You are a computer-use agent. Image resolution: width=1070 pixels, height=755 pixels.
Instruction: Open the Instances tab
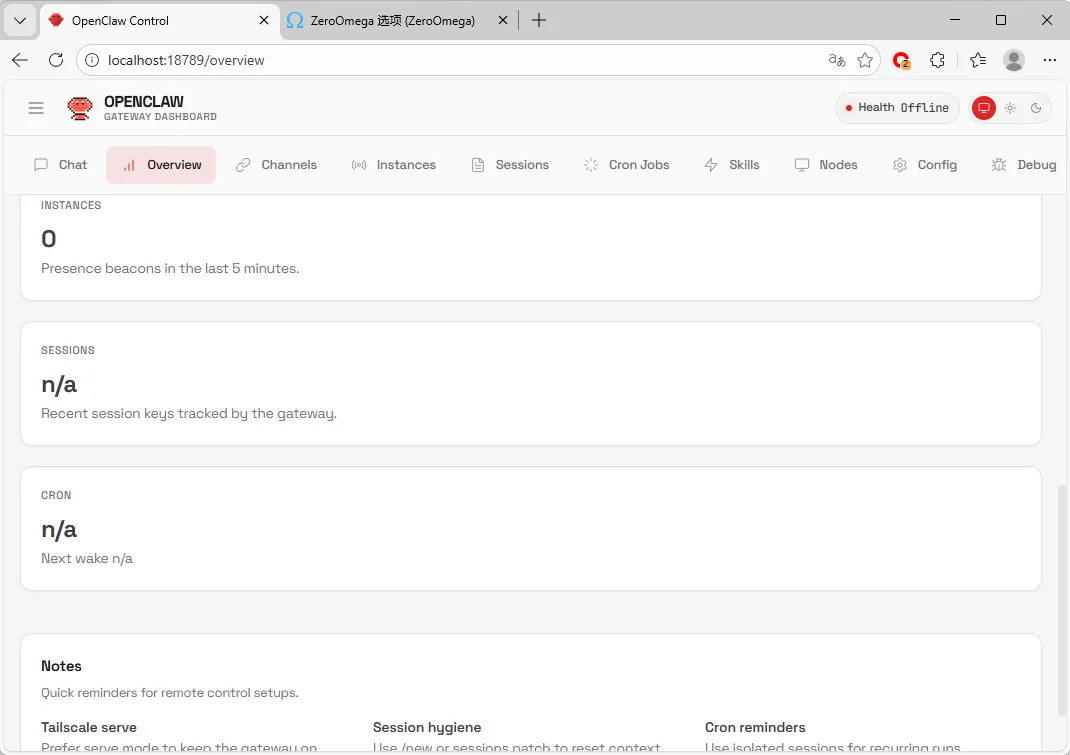pos(393,165)
